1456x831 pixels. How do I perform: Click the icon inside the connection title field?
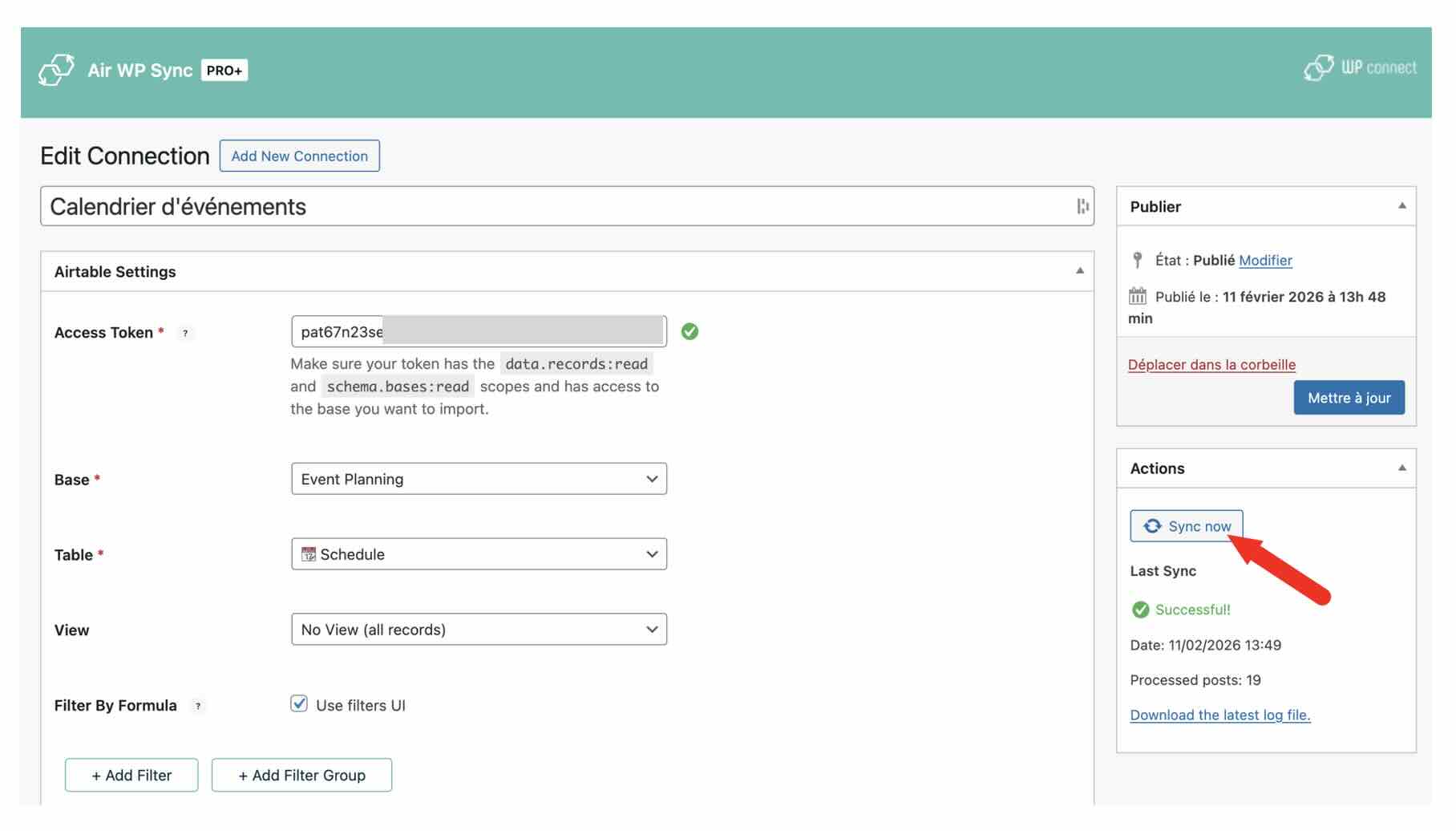1082,206
